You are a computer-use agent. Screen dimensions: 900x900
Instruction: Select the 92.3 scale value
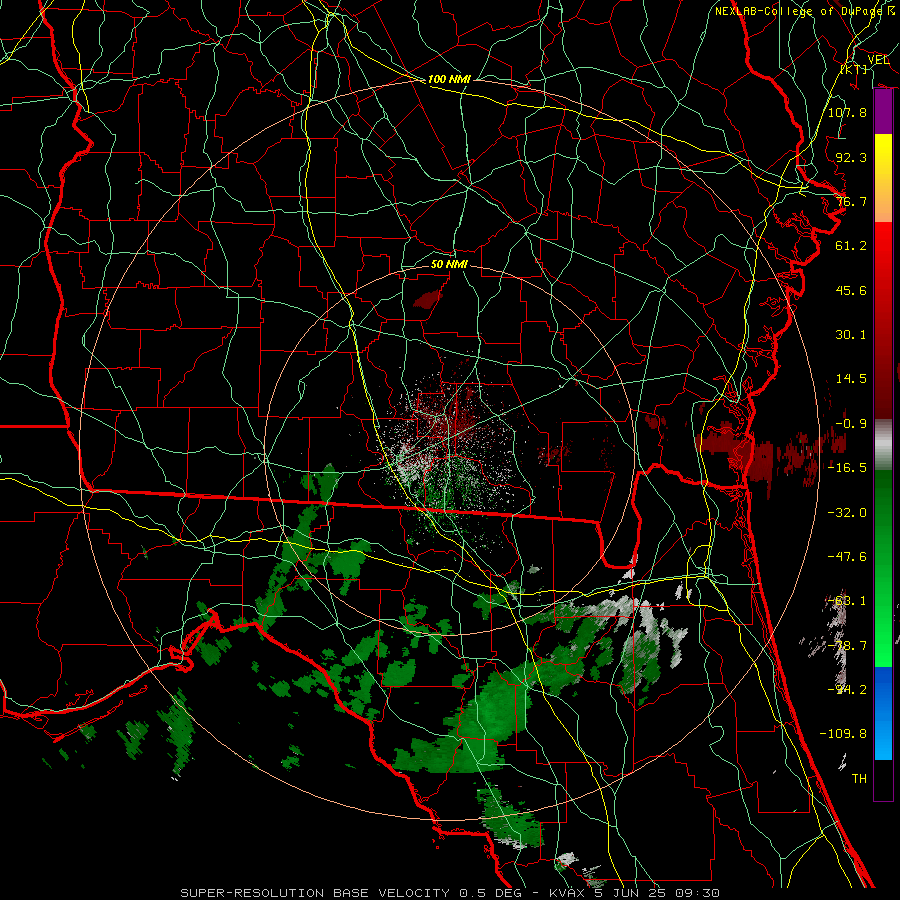[851, 157]
